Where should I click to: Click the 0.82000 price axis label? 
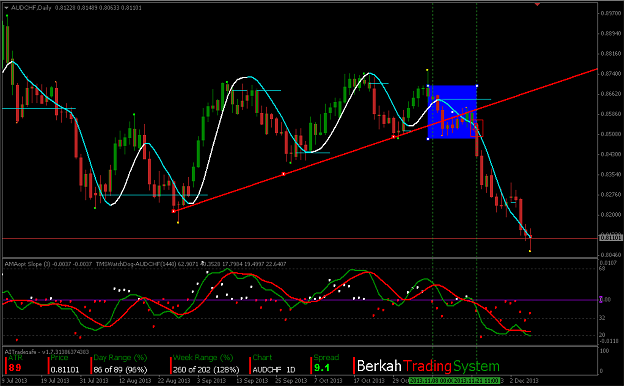[x=611, y=214]
